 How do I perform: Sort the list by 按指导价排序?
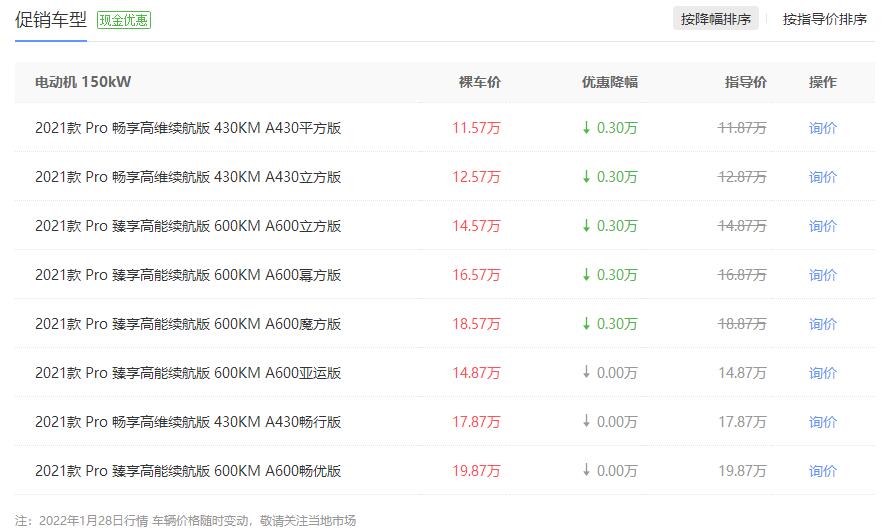click(x=825, y=19)
